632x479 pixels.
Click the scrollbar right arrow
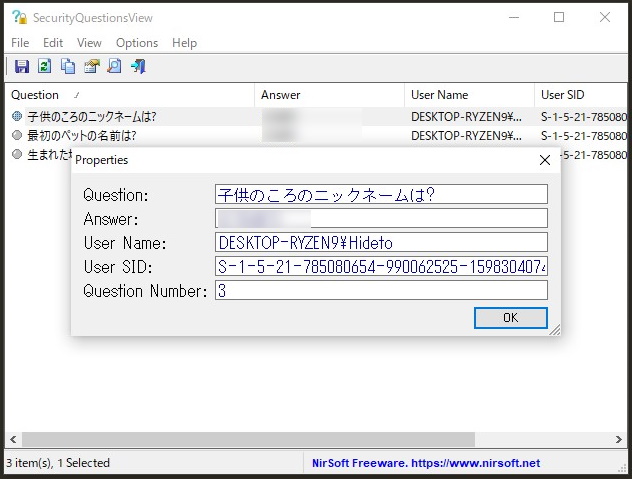tap(619, 439)
